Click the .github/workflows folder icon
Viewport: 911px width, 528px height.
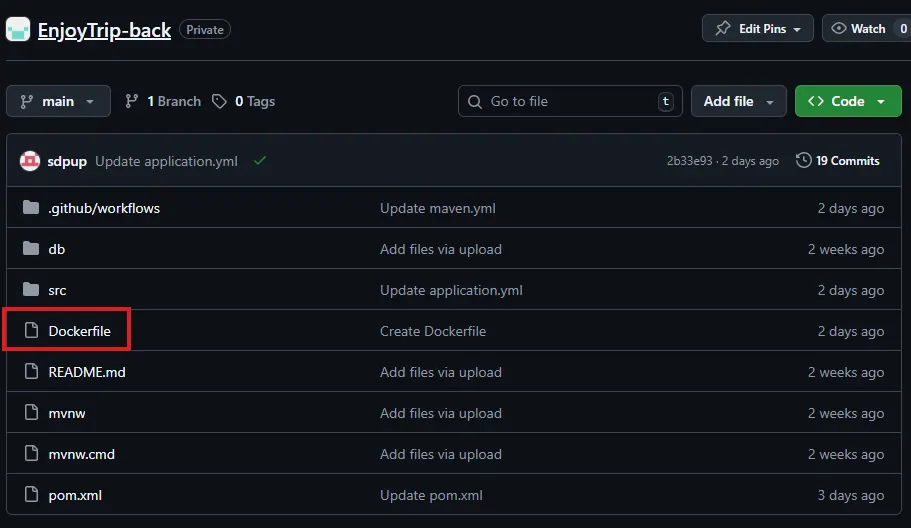point(31,209)
